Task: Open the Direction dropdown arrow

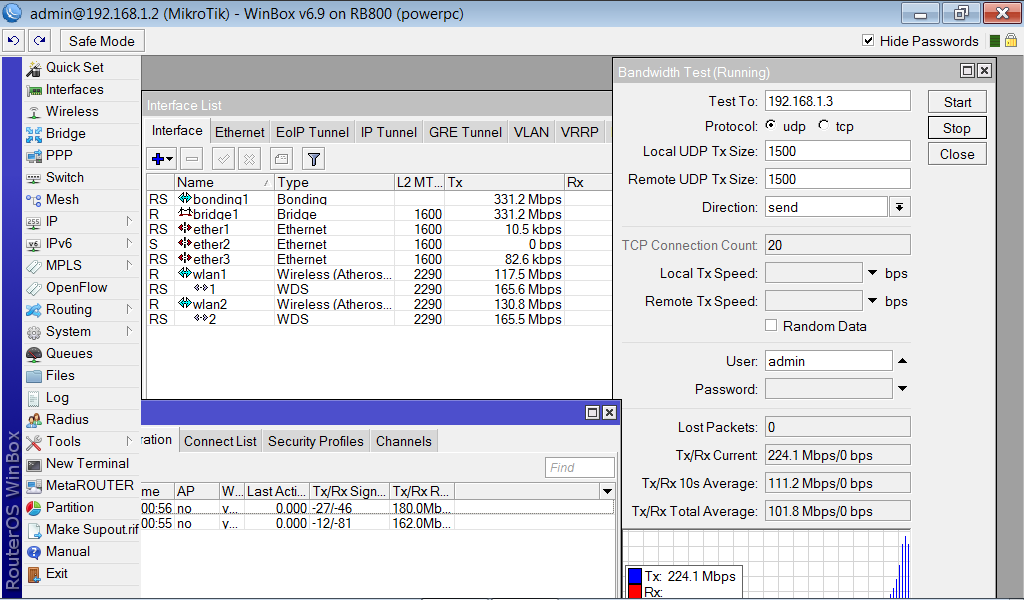Action: click(x=899, y=207)
